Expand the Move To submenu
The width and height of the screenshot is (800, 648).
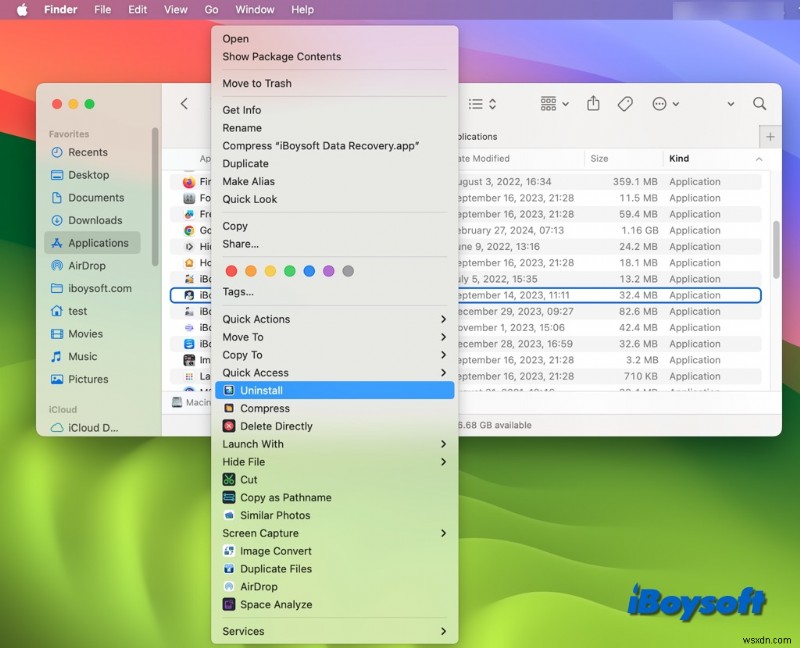point(335,337)
